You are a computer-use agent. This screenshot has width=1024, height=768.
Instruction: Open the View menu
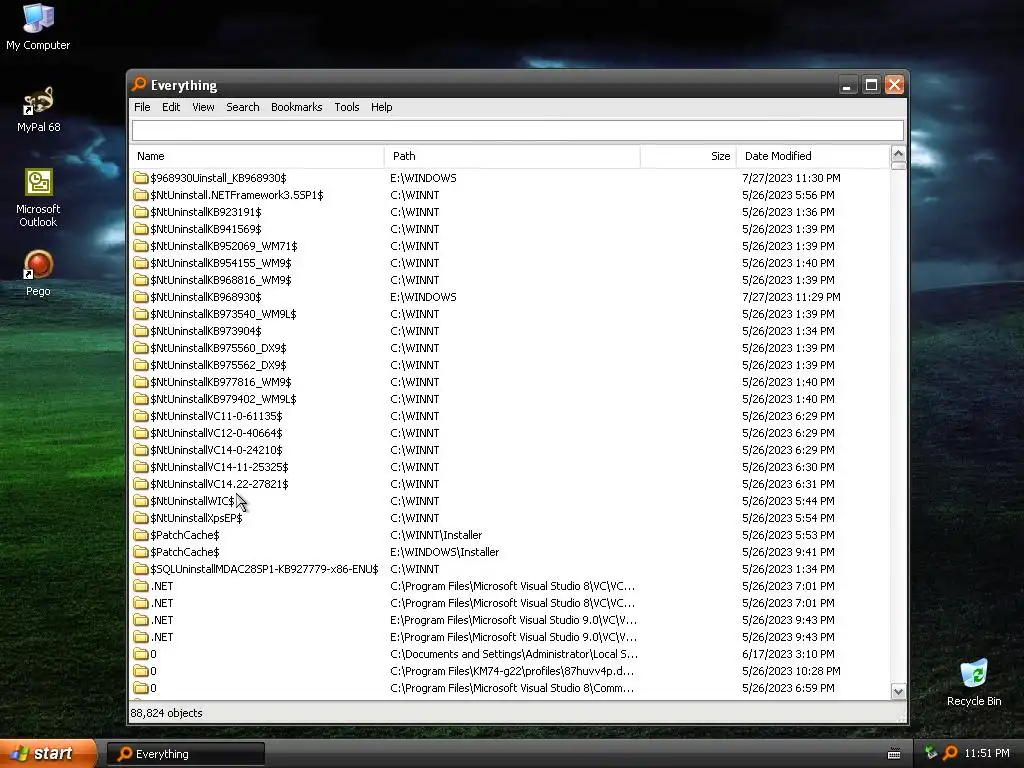203,107
